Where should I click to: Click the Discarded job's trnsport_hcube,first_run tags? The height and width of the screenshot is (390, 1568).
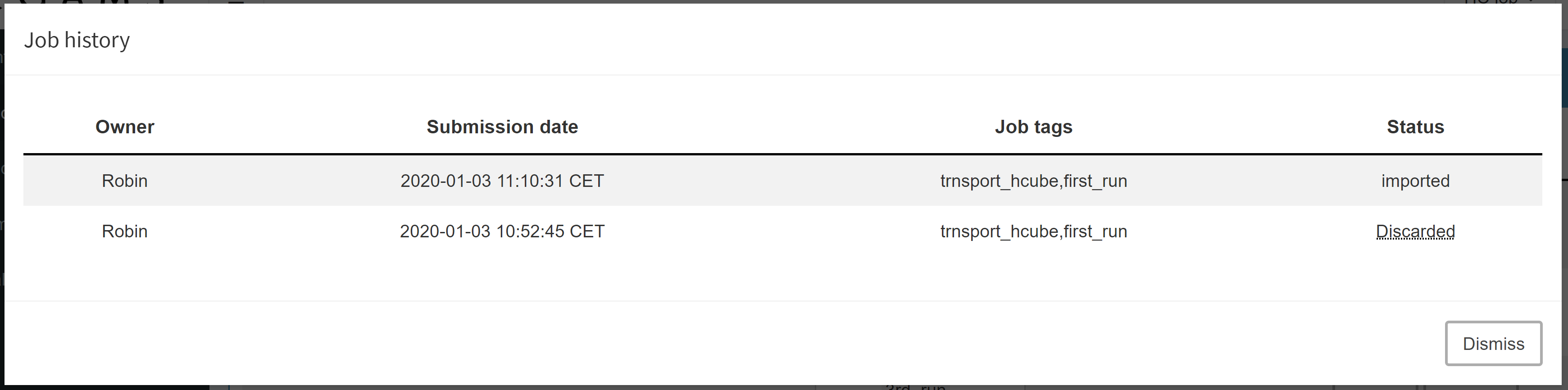coord(1034,232)
